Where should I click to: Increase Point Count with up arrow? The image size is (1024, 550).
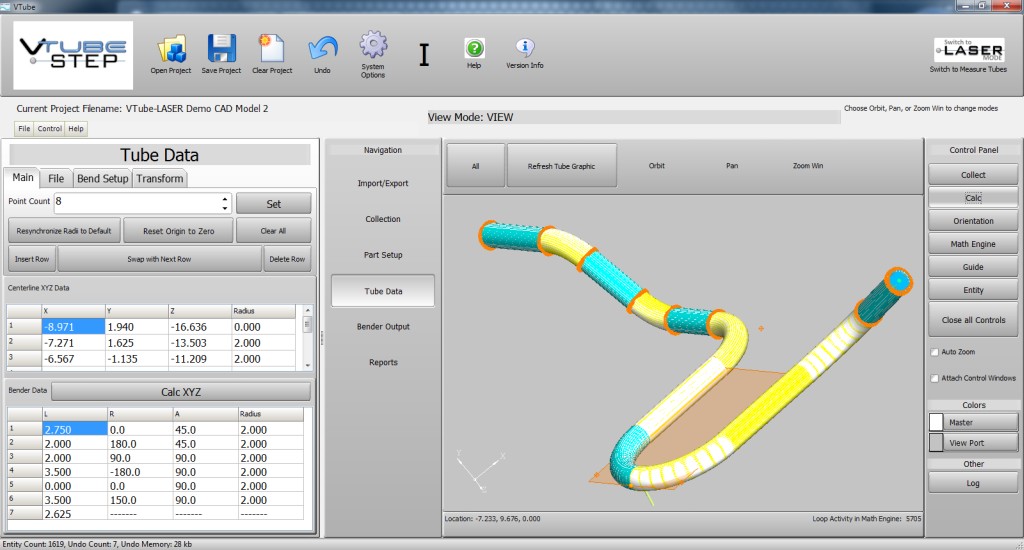click(x=224, y=197)
